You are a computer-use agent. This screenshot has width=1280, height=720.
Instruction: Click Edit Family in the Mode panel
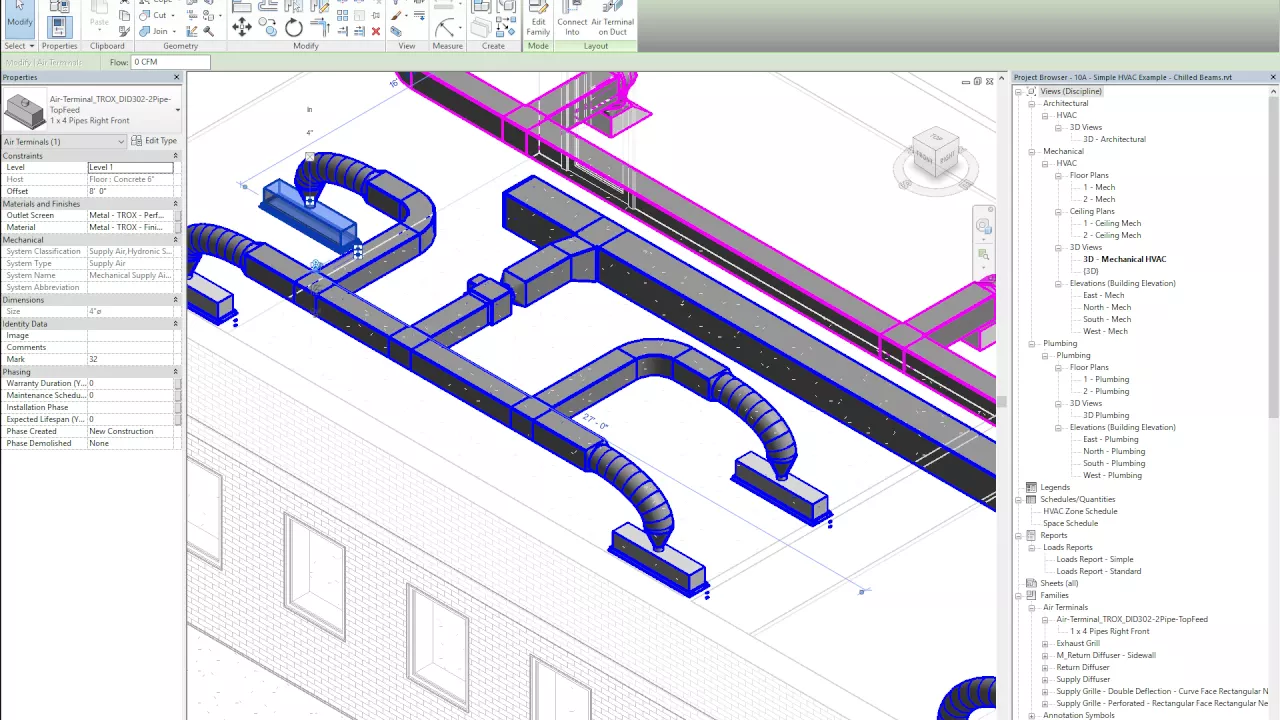538,20
